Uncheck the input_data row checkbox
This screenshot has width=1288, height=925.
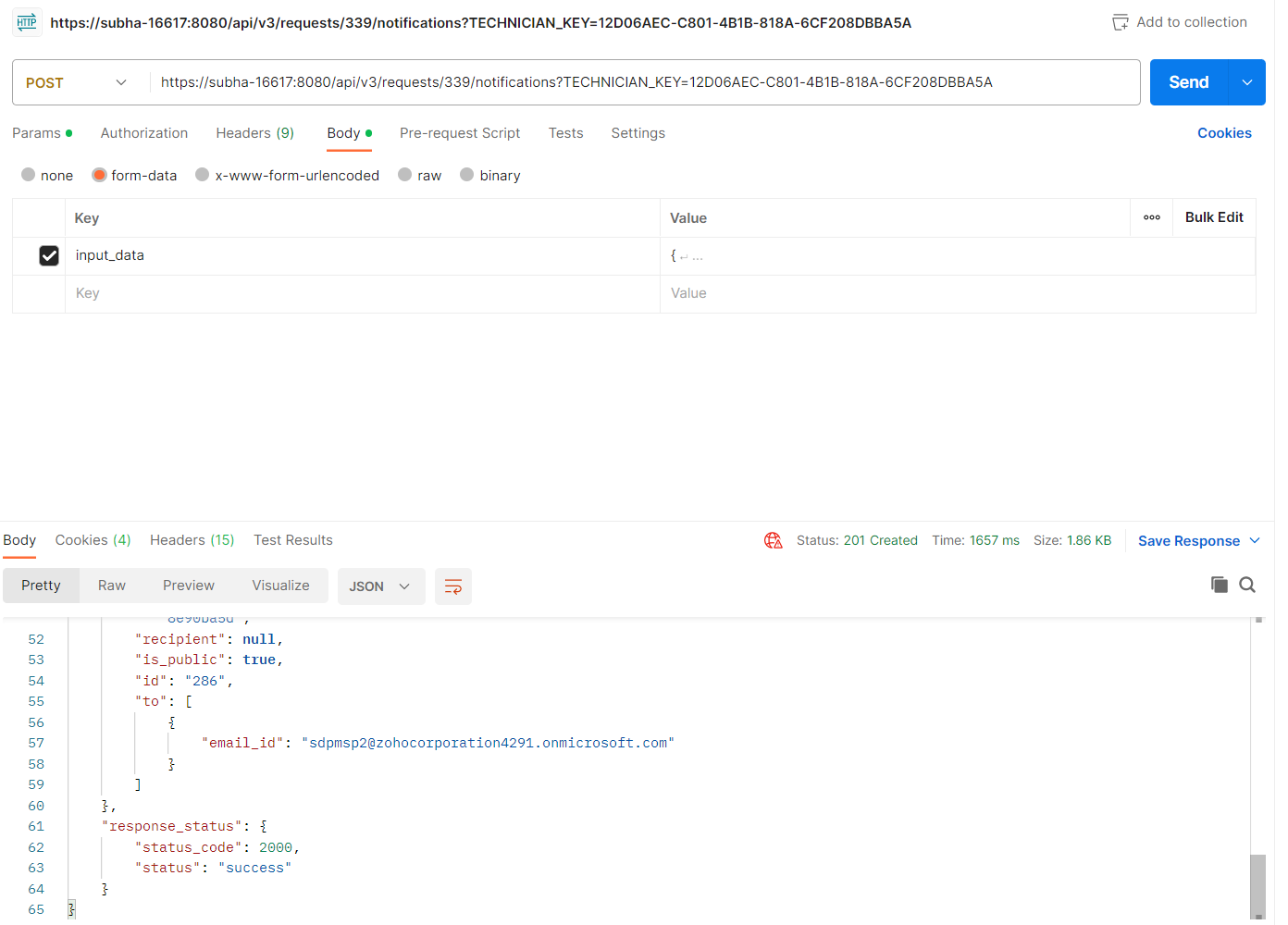point(49,255)
